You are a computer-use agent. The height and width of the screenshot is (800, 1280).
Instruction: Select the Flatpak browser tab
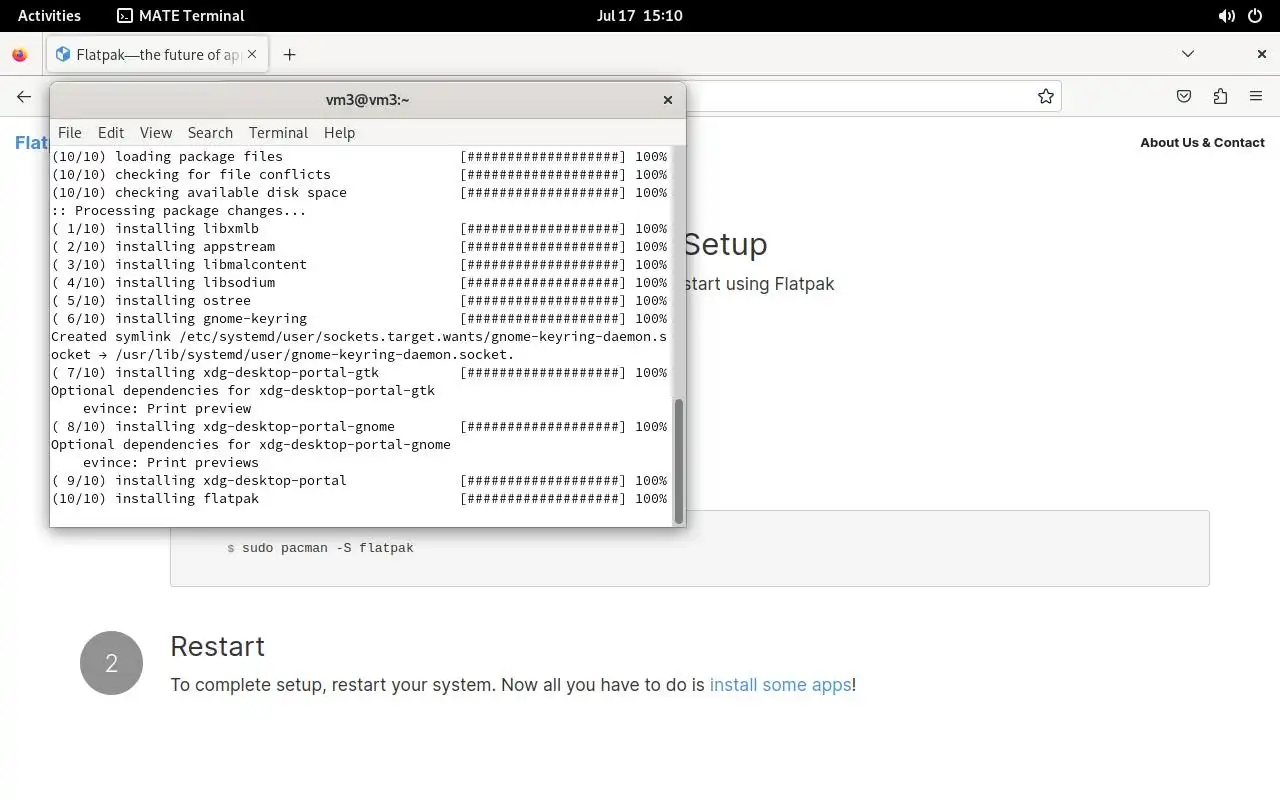tap(157, 55)
